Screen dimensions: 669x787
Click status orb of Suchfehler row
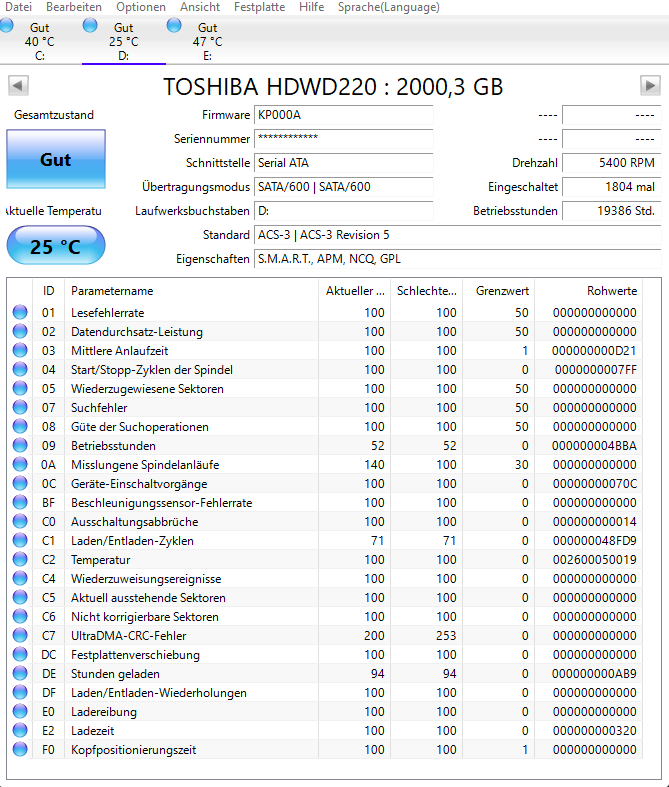[x=20, y=408]
